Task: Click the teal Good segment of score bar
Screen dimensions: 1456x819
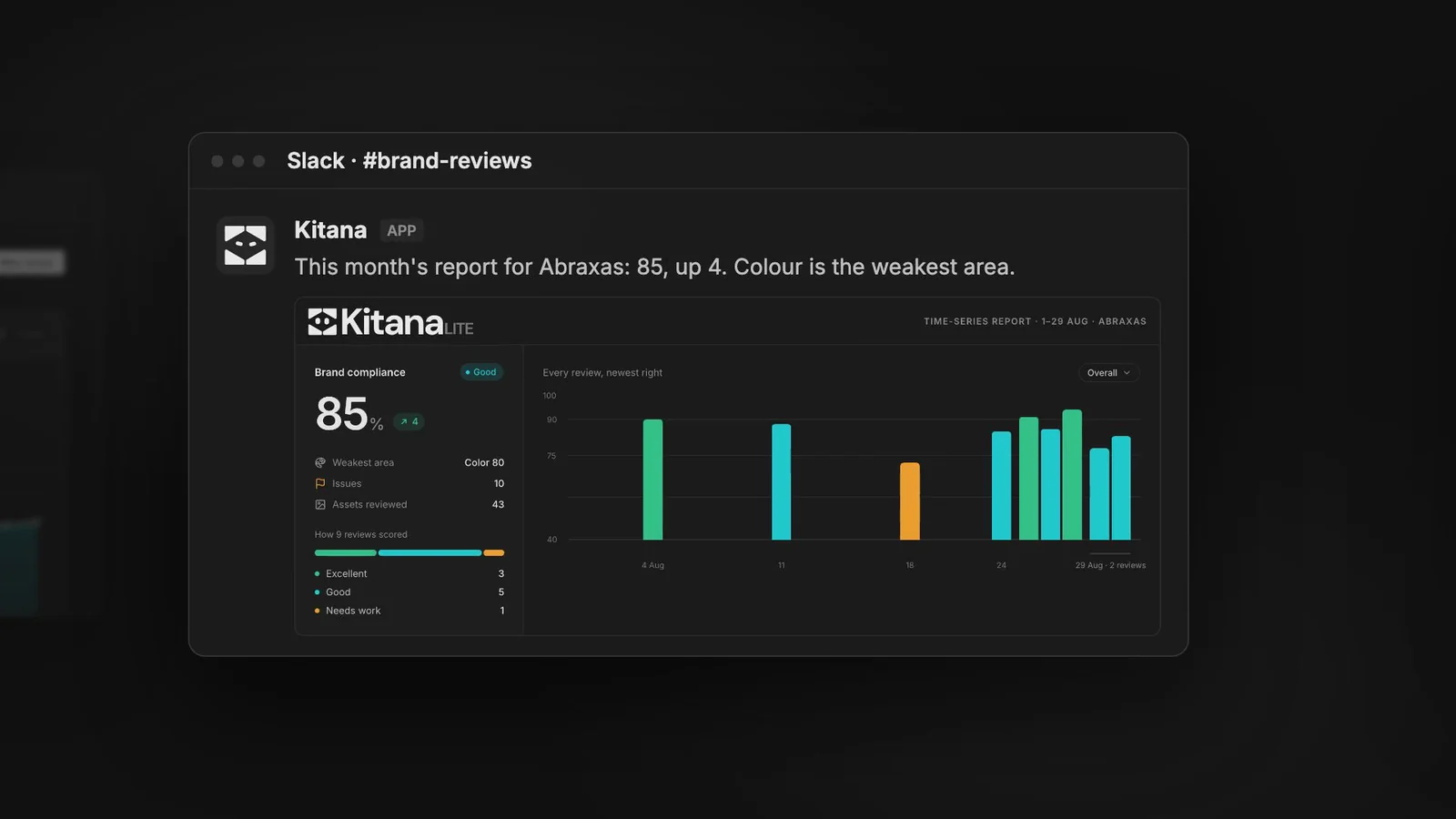Action: click(x=430, y=552)
